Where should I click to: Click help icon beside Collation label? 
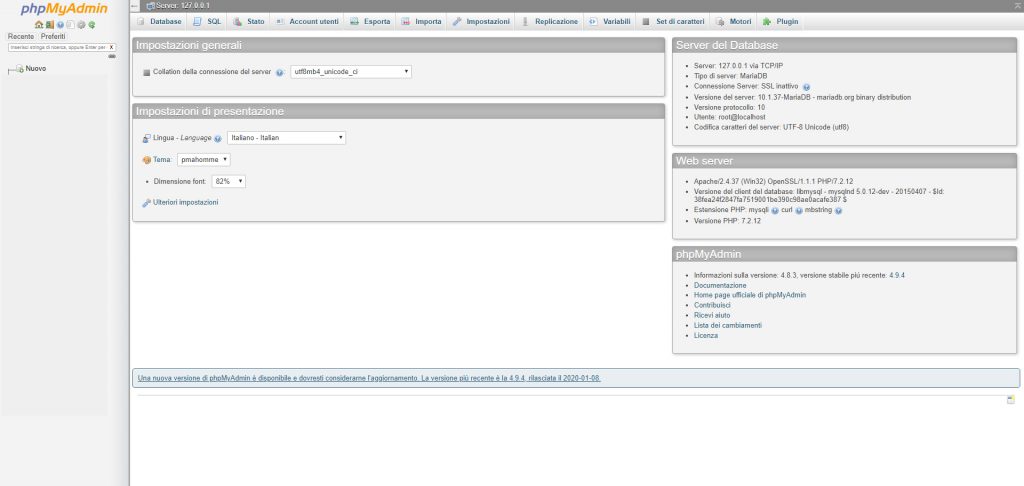280,72
